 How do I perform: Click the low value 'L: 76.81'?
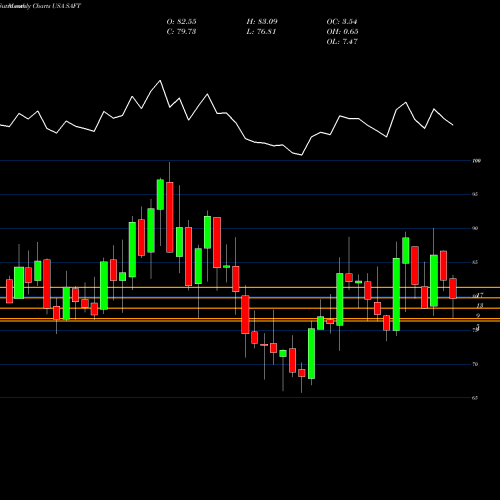[x=261, y=32]
